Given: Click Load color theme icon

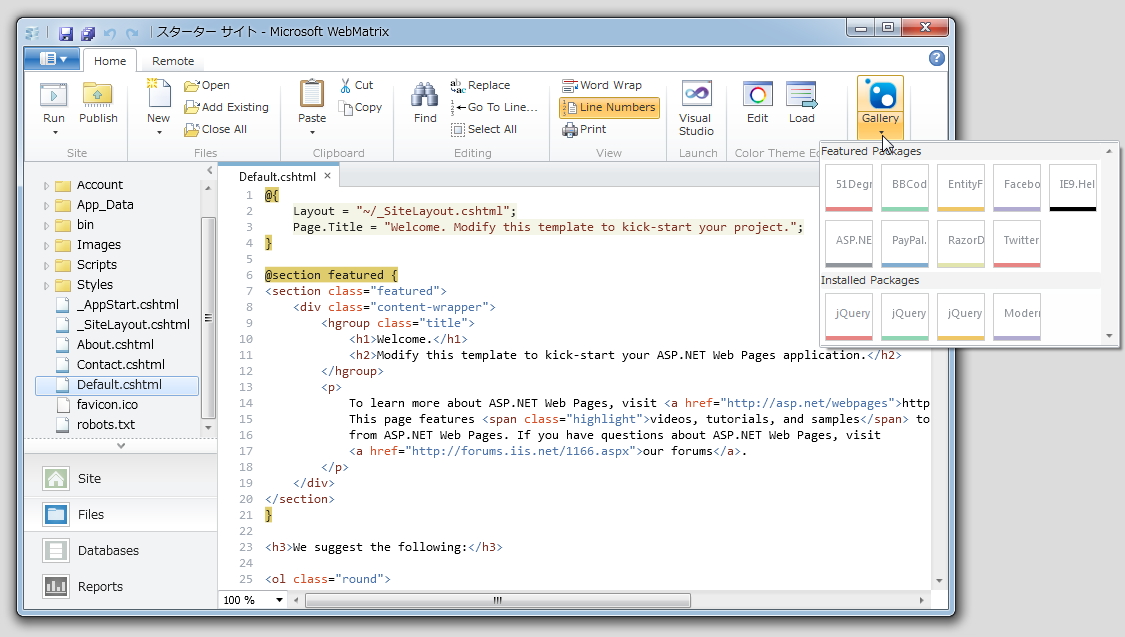Looking at the screenshot, I should coord(801,95).
